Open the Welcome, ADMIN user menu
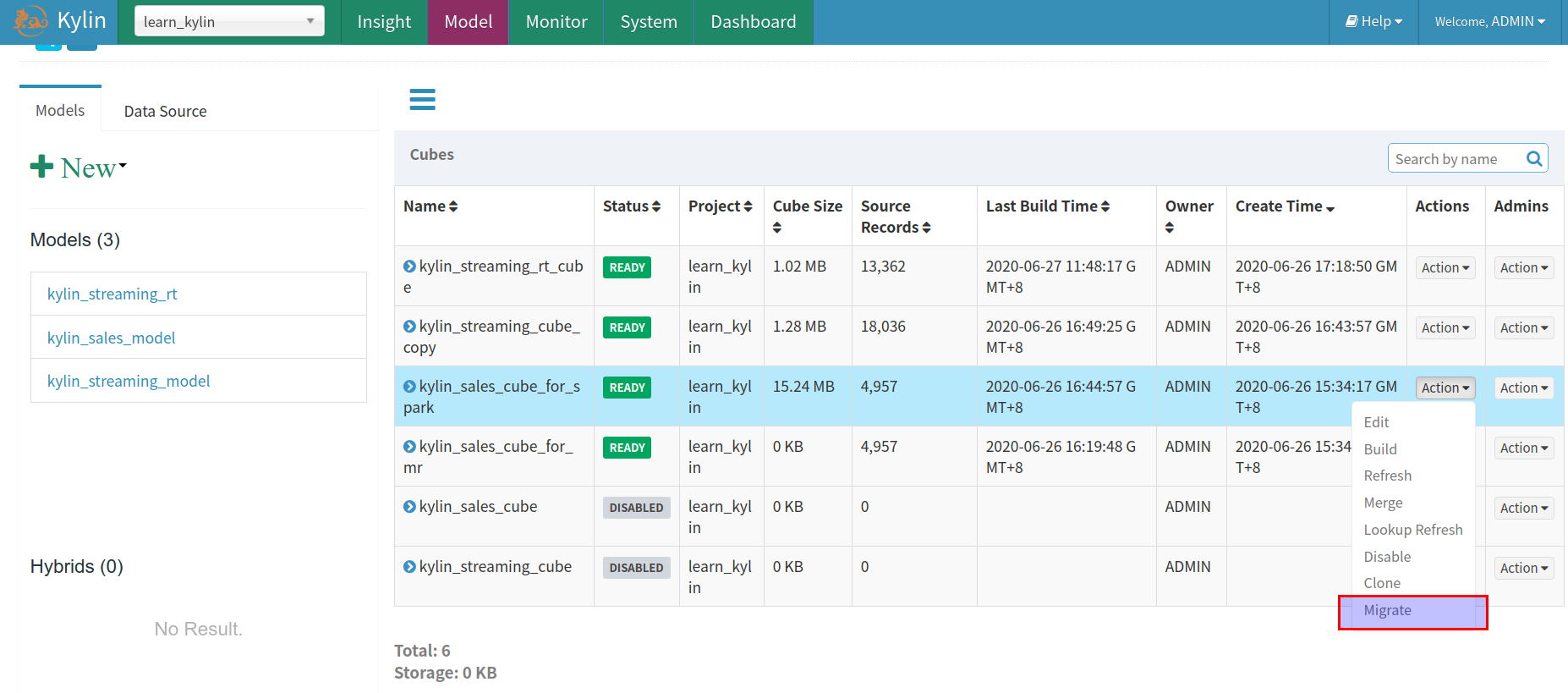 click(1489, 22)
